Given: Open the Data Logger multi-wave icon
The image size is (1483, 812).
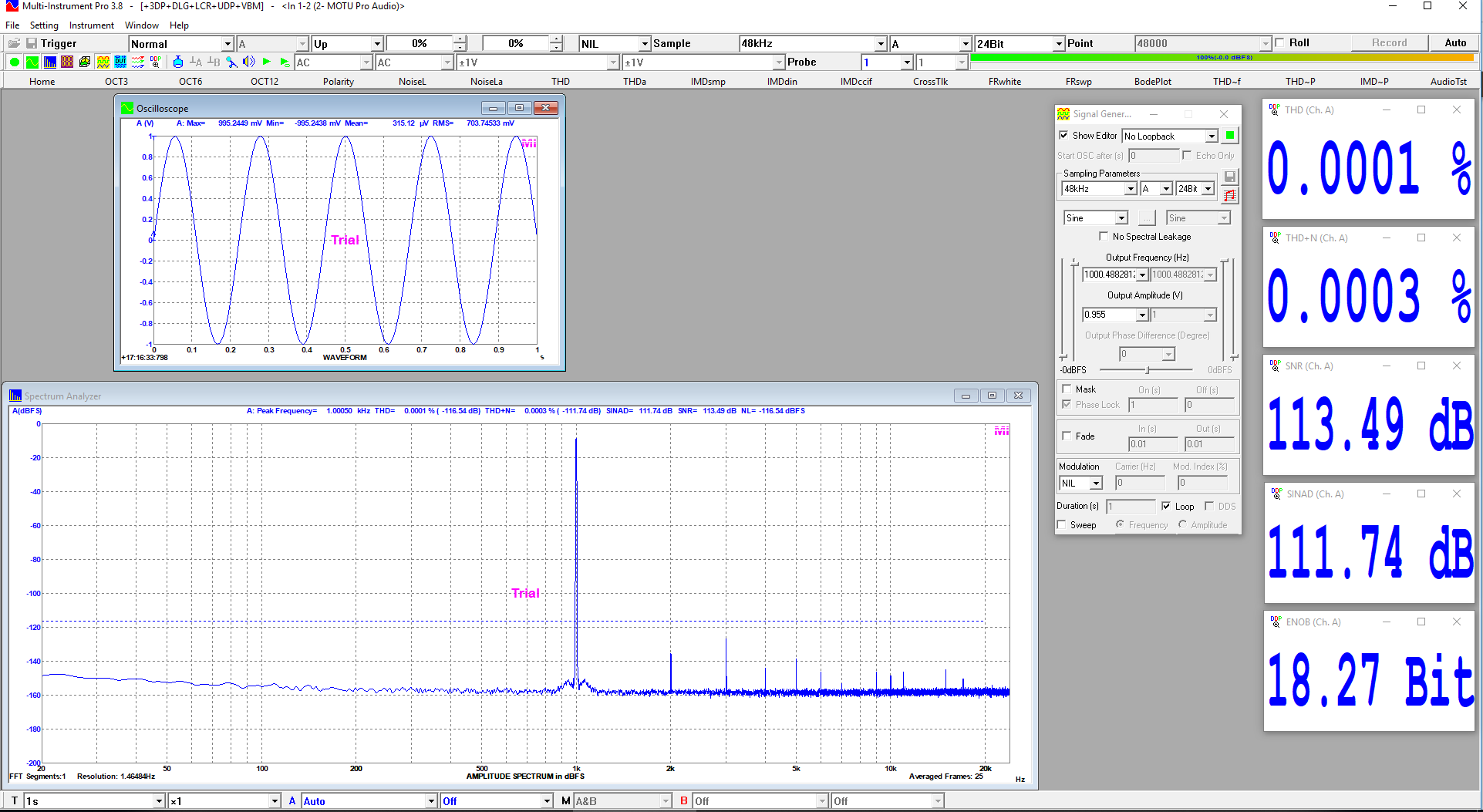Looking at the screenshot, I should tap(138, 62).
